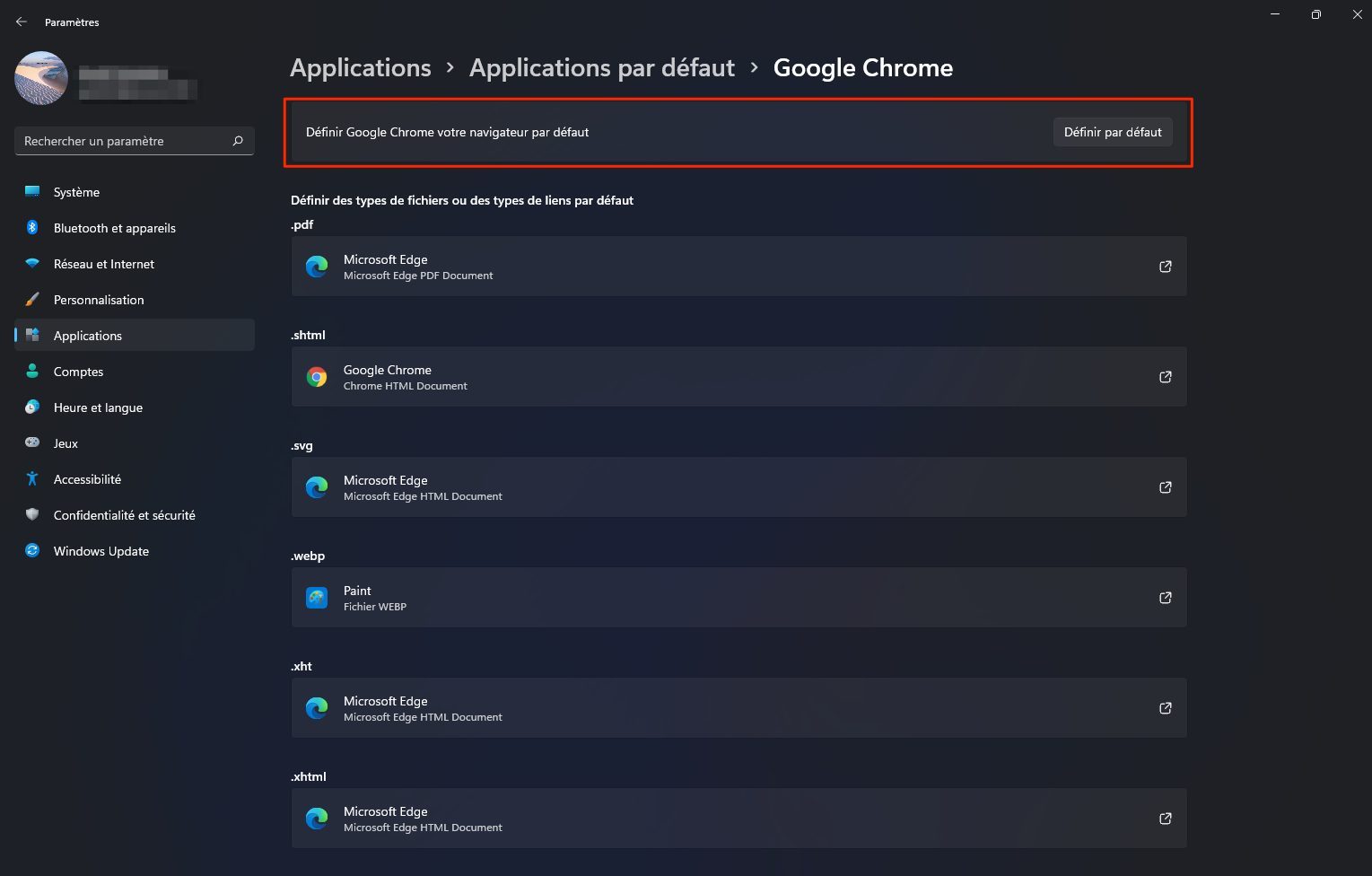Restore the Paramètres window size
Image resolution: width=1372 pixels, height=876 pixels.
(x=1315, y=14)
